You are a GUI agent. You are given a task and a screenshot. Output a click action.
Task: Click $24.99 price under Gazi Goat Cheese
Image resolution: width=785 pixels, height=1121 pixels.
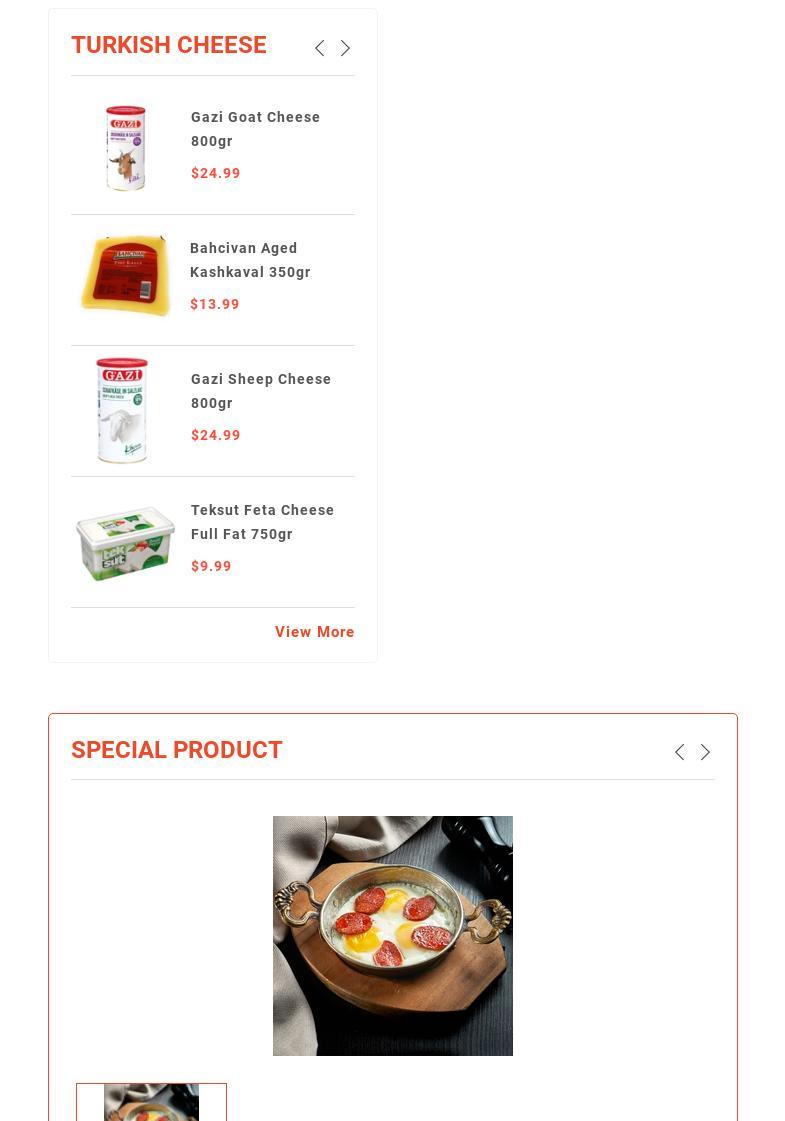pos(215,173)
